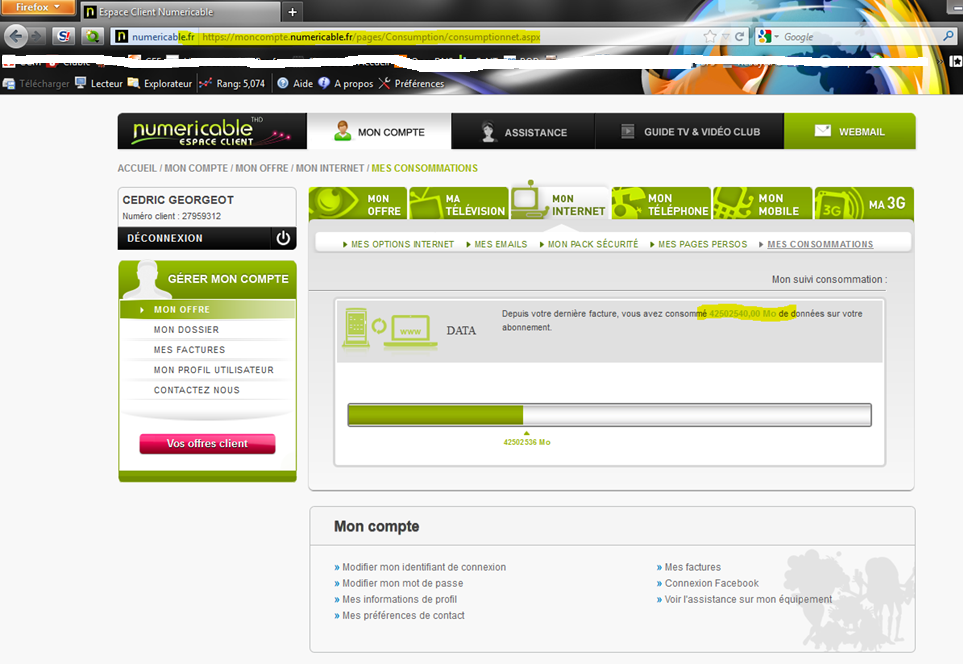Click the DATA server and laptop icon
Viewport: 963px width, 664px height.
390,329
